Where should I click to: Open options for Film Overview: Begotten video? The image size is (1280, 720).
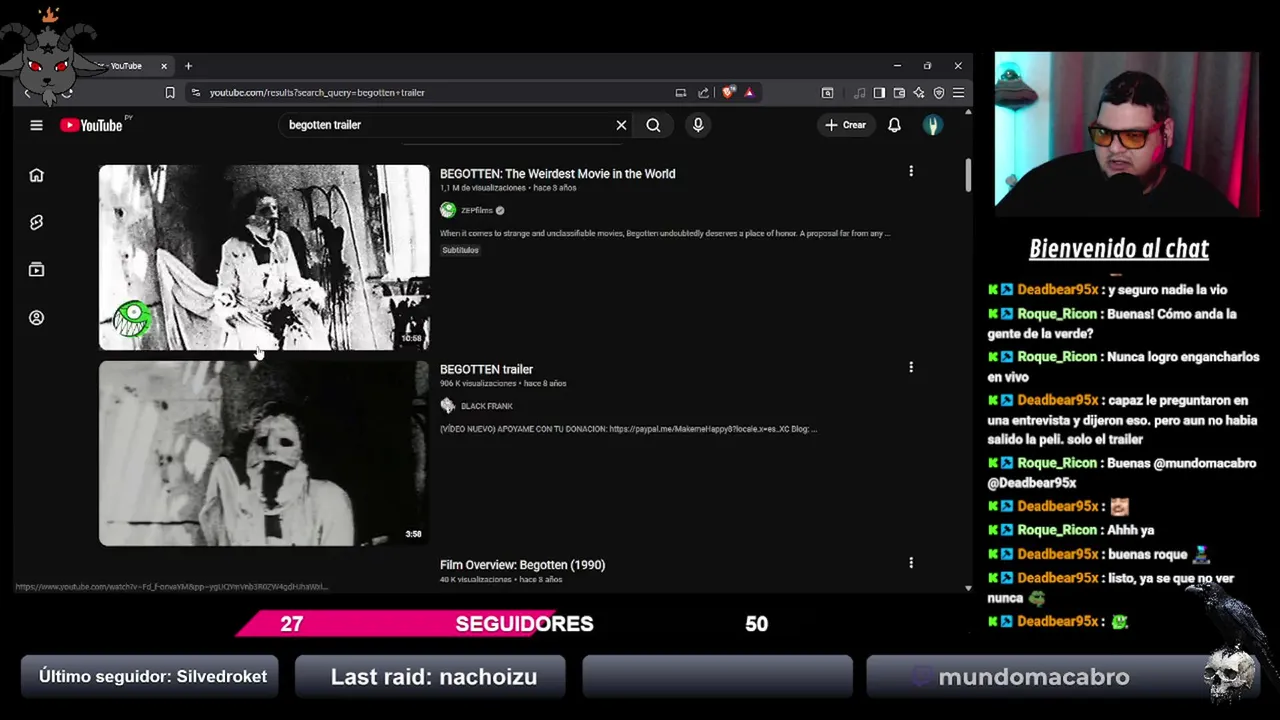click(x=911, y=563)
